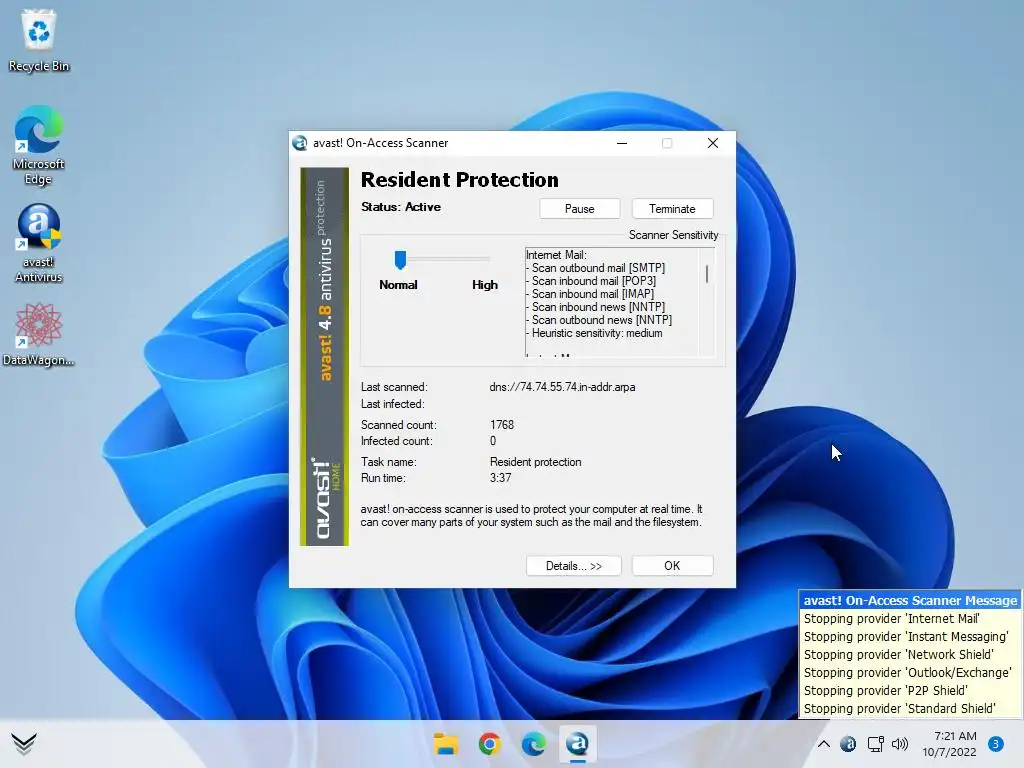The width and height of the screenshot is (1024, 768).
Task: Select 'Scan inbound news [NNTP]' line
Action: [596, 307]
